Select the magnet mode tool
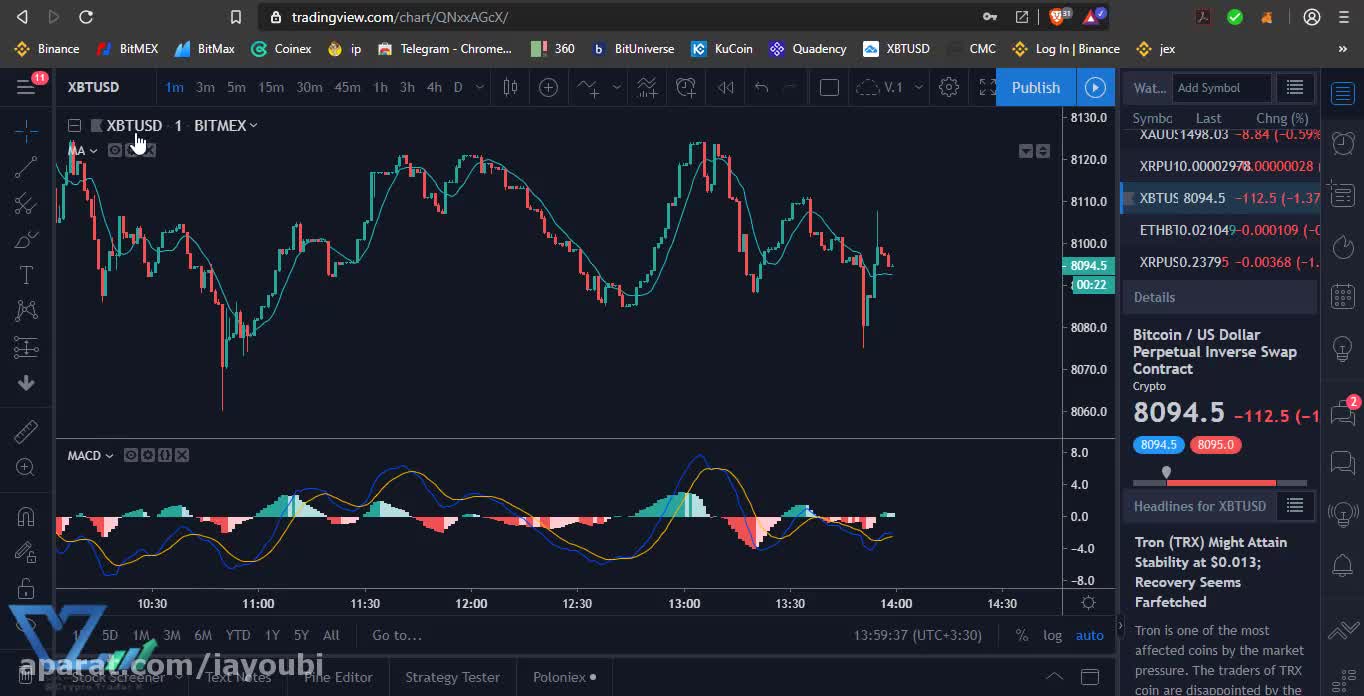This screenshot has width=1364, height=696. pos(26,516)
